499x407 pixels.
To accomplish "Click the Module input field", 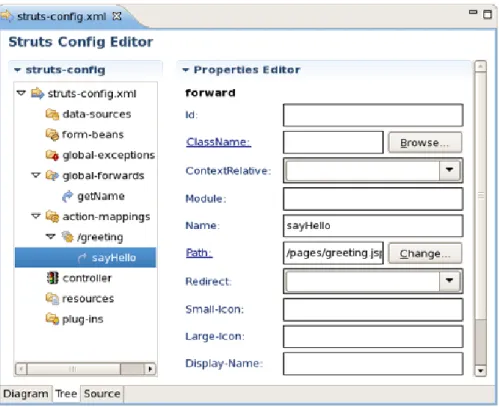I will click(373, 199).
